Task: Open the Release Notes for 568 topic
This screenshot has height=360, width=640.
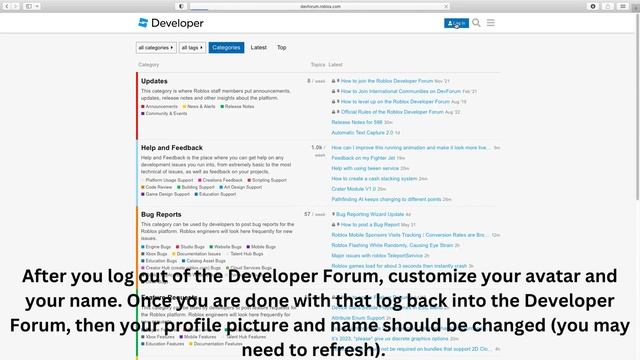Action: pos(357,122)
